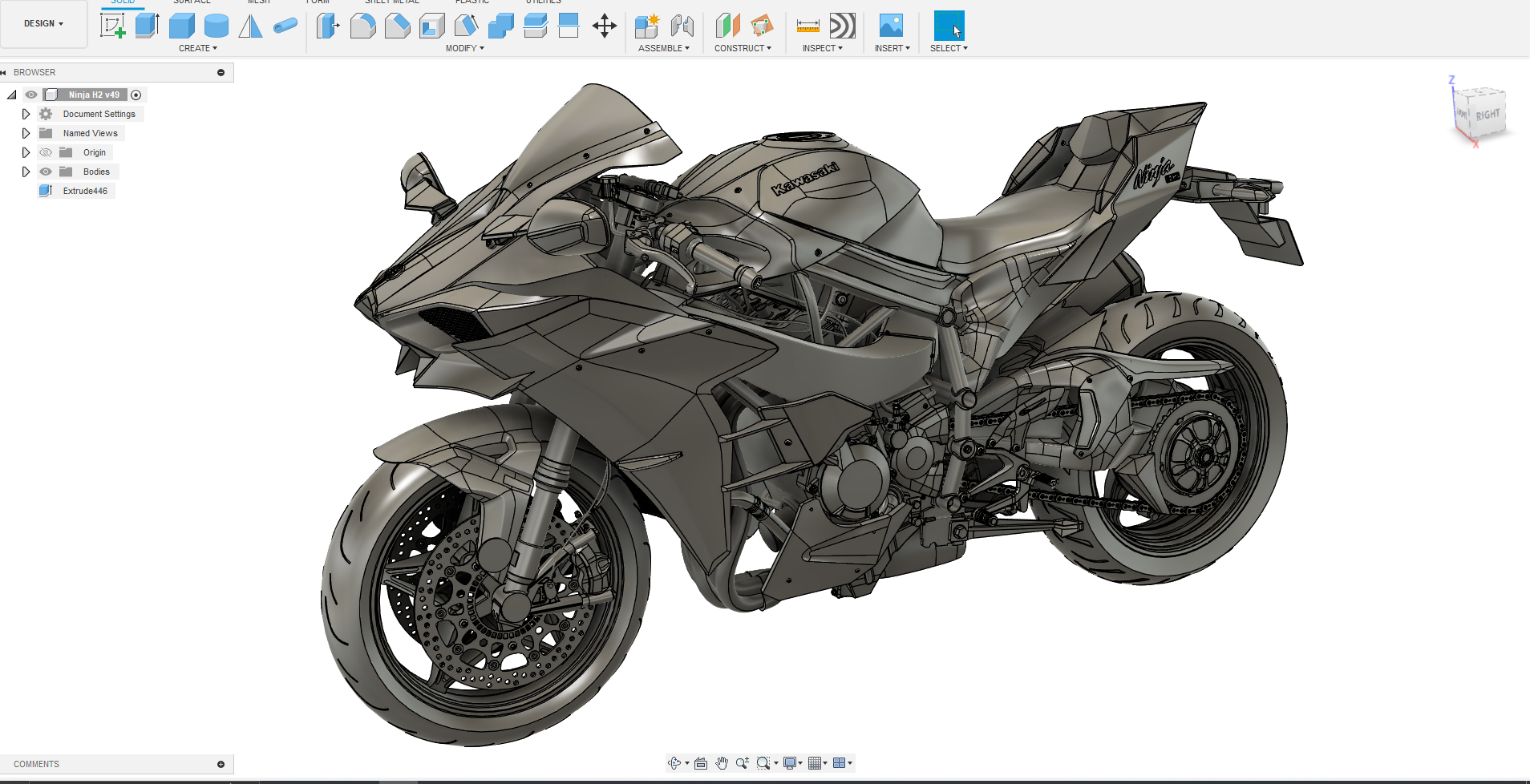The height and width of the screenshot is (784, 1530).
Task: Select the Press Pull tool
Action: pyautogui.click(x=327, y=26)
